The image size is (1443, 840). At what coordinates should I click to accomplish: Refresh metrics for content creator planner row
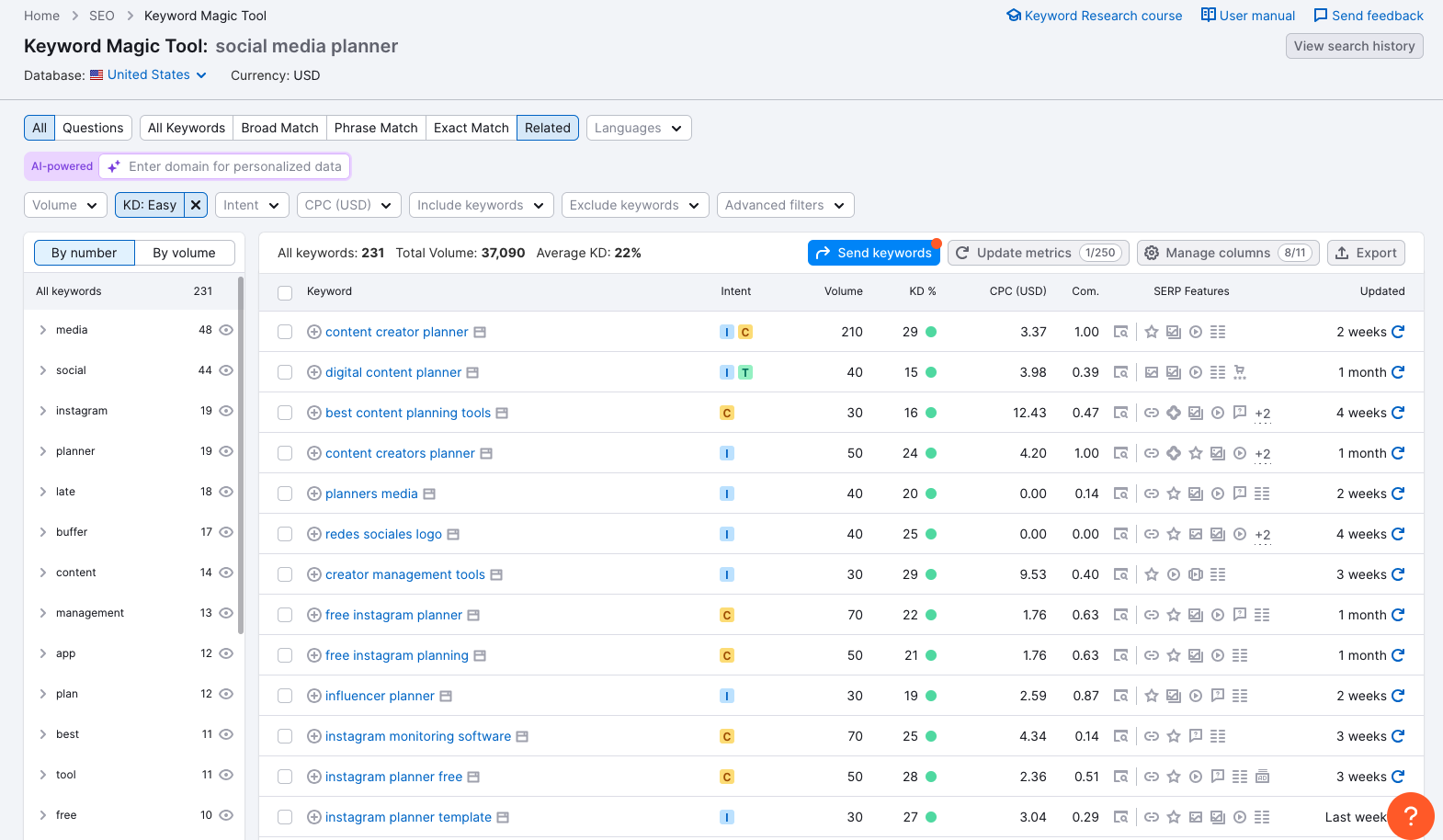point(1398,332)
